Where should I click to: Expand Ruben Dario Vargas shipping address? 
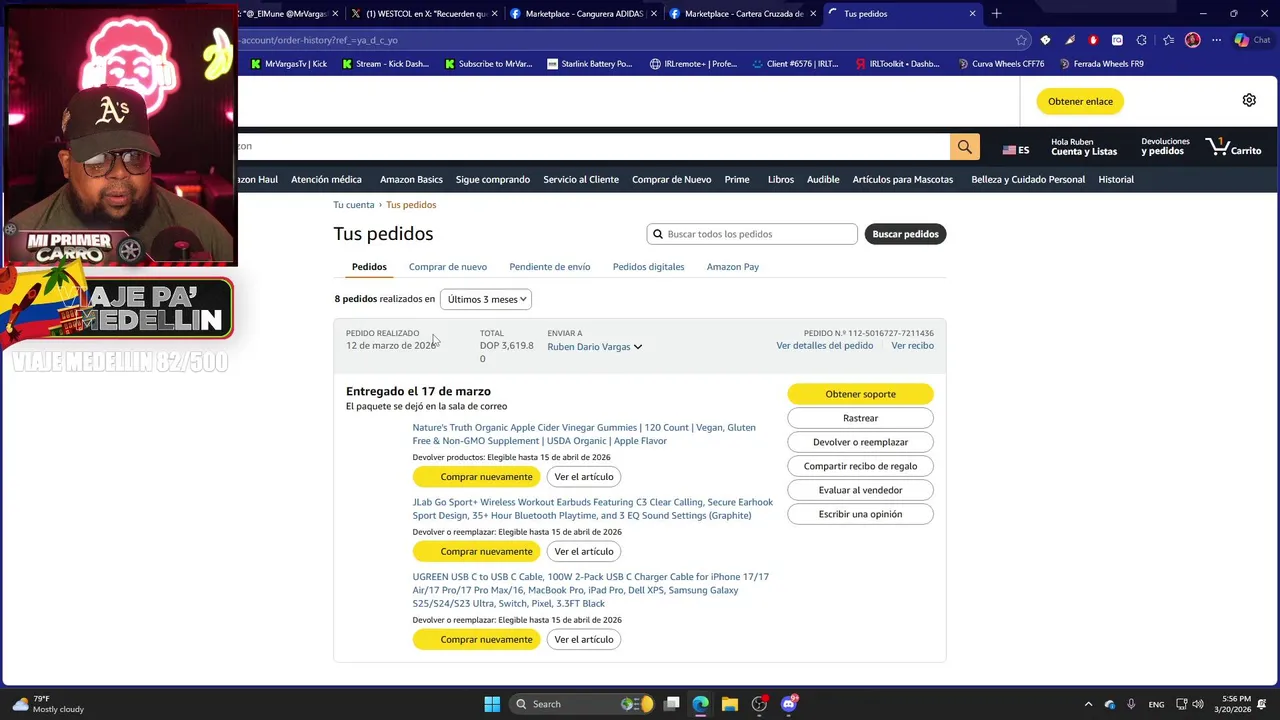click(x=594, y=347)
